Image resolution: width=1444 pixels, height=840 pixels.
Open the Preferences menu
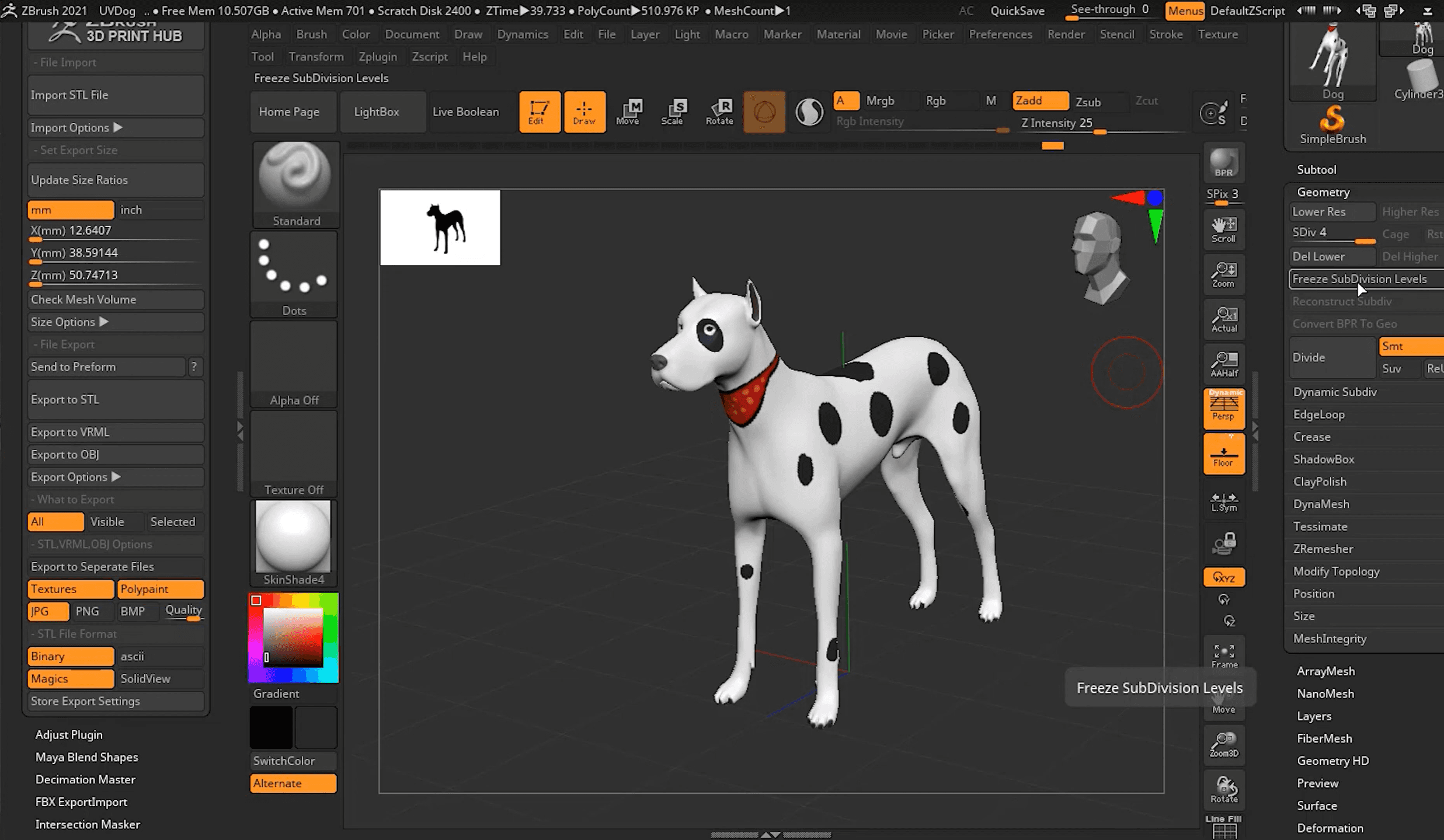click(1000, 34)
